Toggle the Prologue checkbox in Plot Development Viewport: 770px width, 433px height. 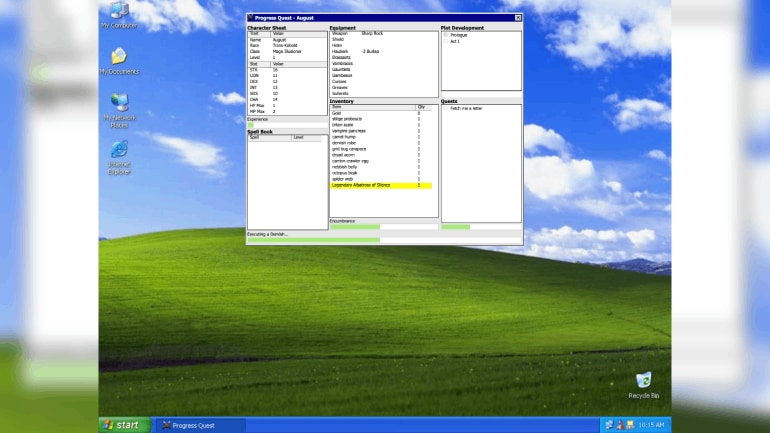(x=446, y=35)
